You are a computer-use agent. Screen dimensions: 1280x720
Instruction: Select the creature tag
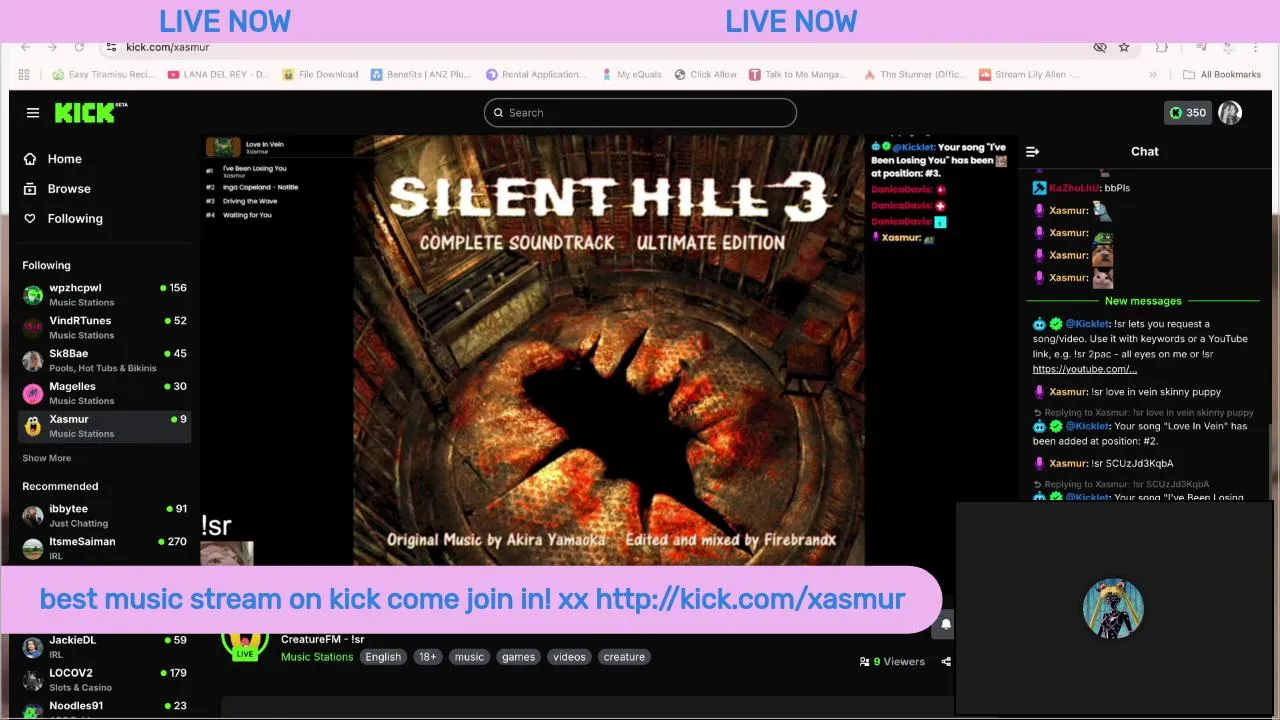(624, 657)
